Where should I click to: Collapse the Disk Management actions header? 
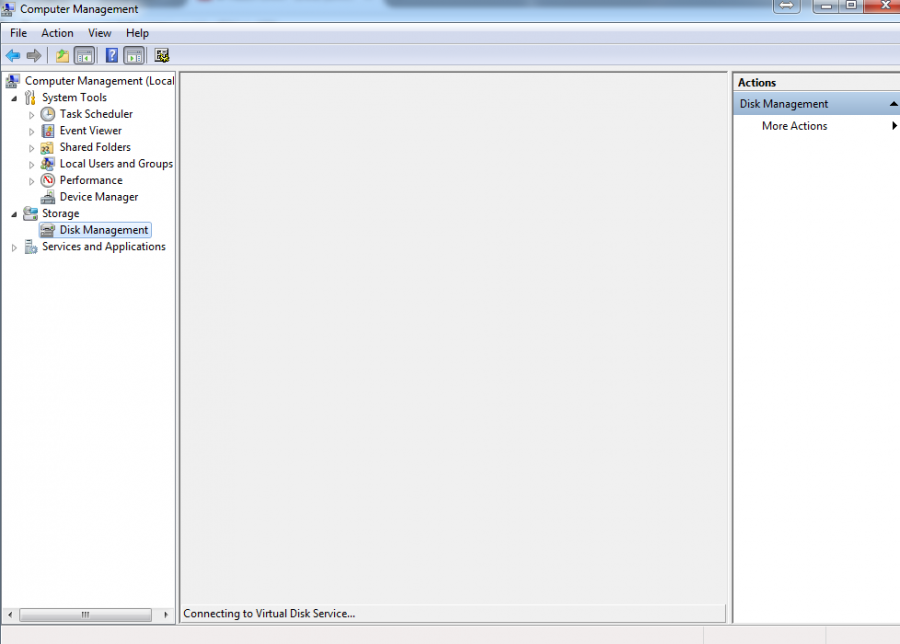[893, 104]
